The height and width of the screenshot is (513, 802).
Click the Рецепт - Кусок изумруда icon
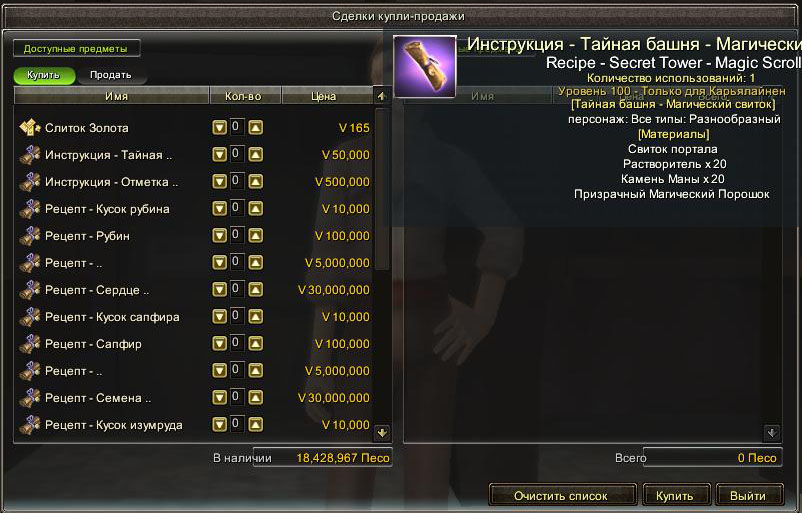(30, 425)
